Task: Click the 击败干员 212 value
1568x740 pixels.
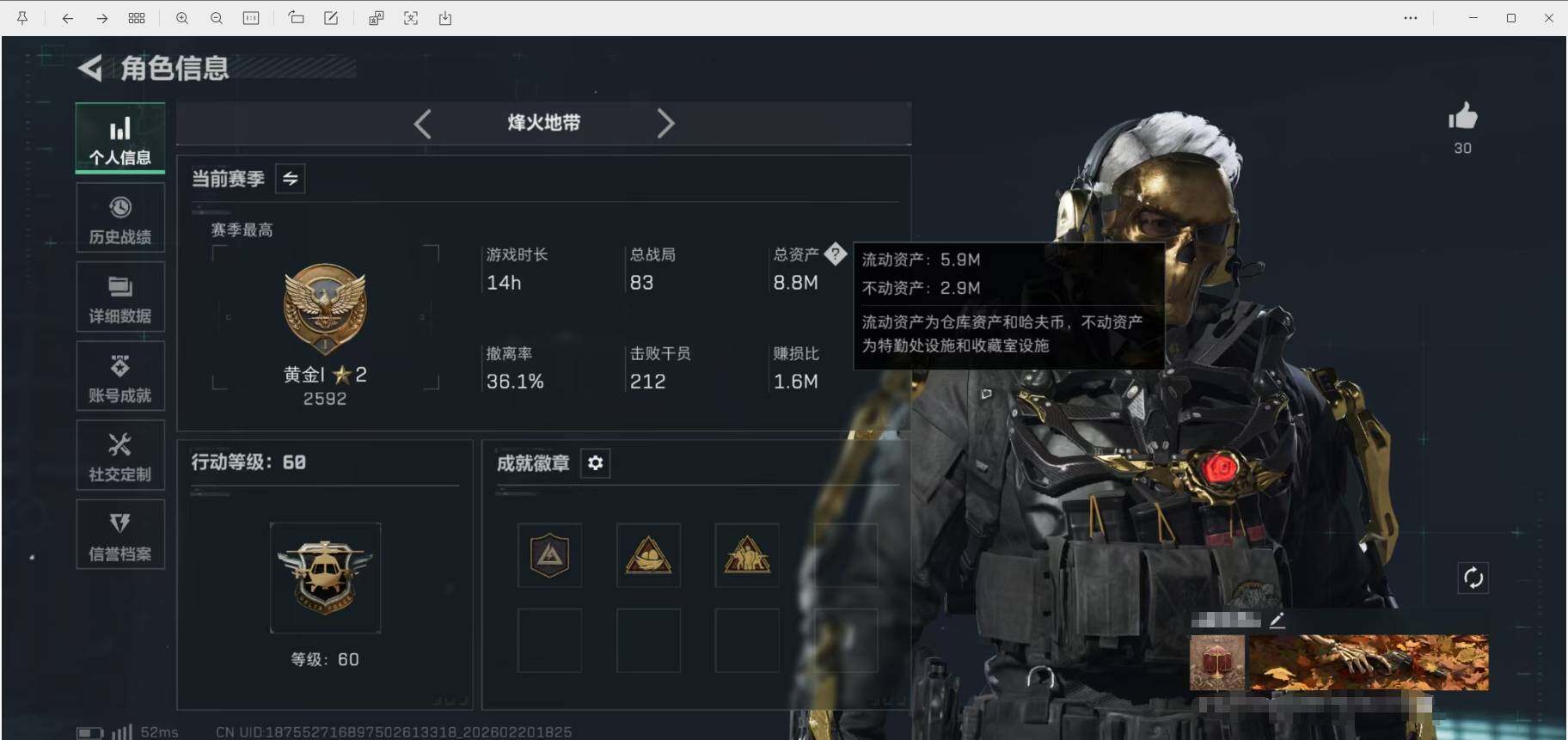Action: pyautogui.click(x=647, y=382)
